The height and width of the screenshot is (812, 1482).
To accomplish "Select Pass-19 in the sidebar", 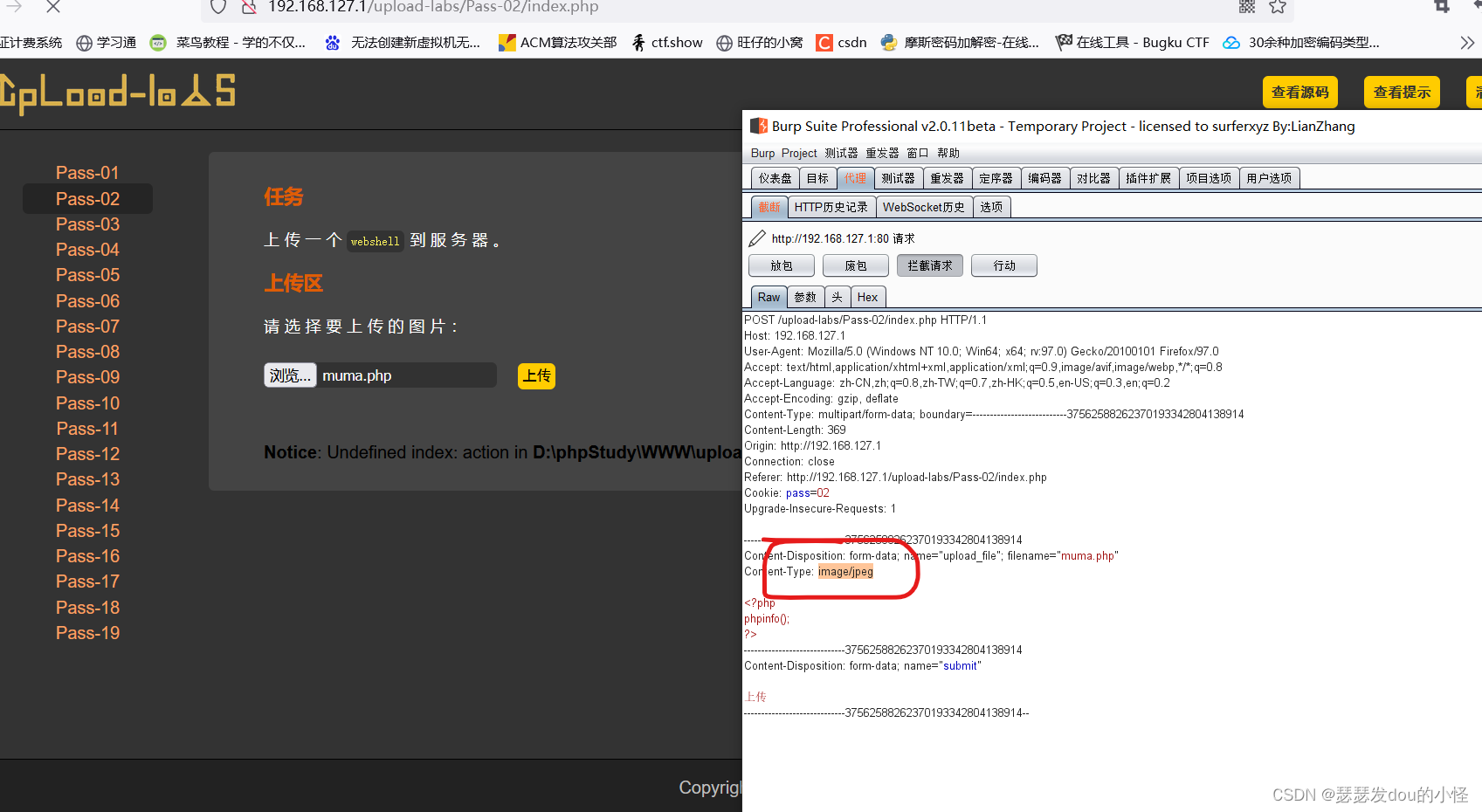I will [87, 633].
